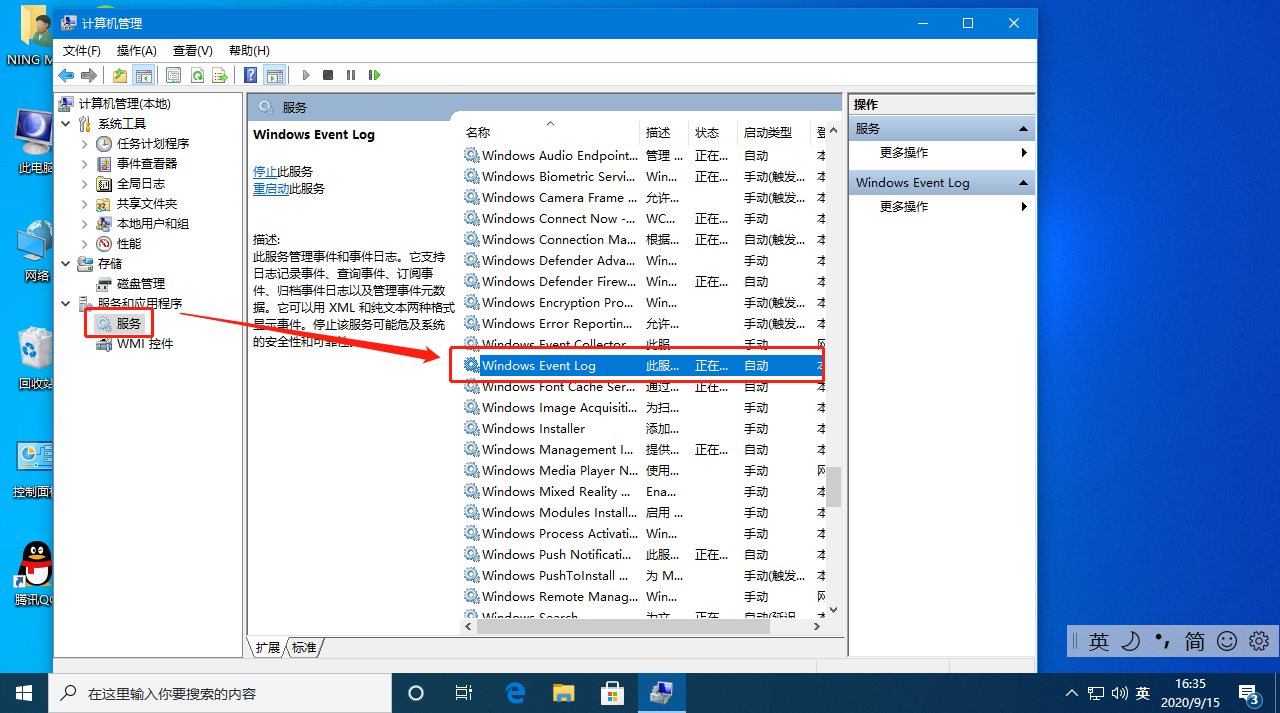The width and height of the screenshot is (1280, 713).
Task: Toggle the show/hide action pane toolbar icon
Action: click(274, 75)
